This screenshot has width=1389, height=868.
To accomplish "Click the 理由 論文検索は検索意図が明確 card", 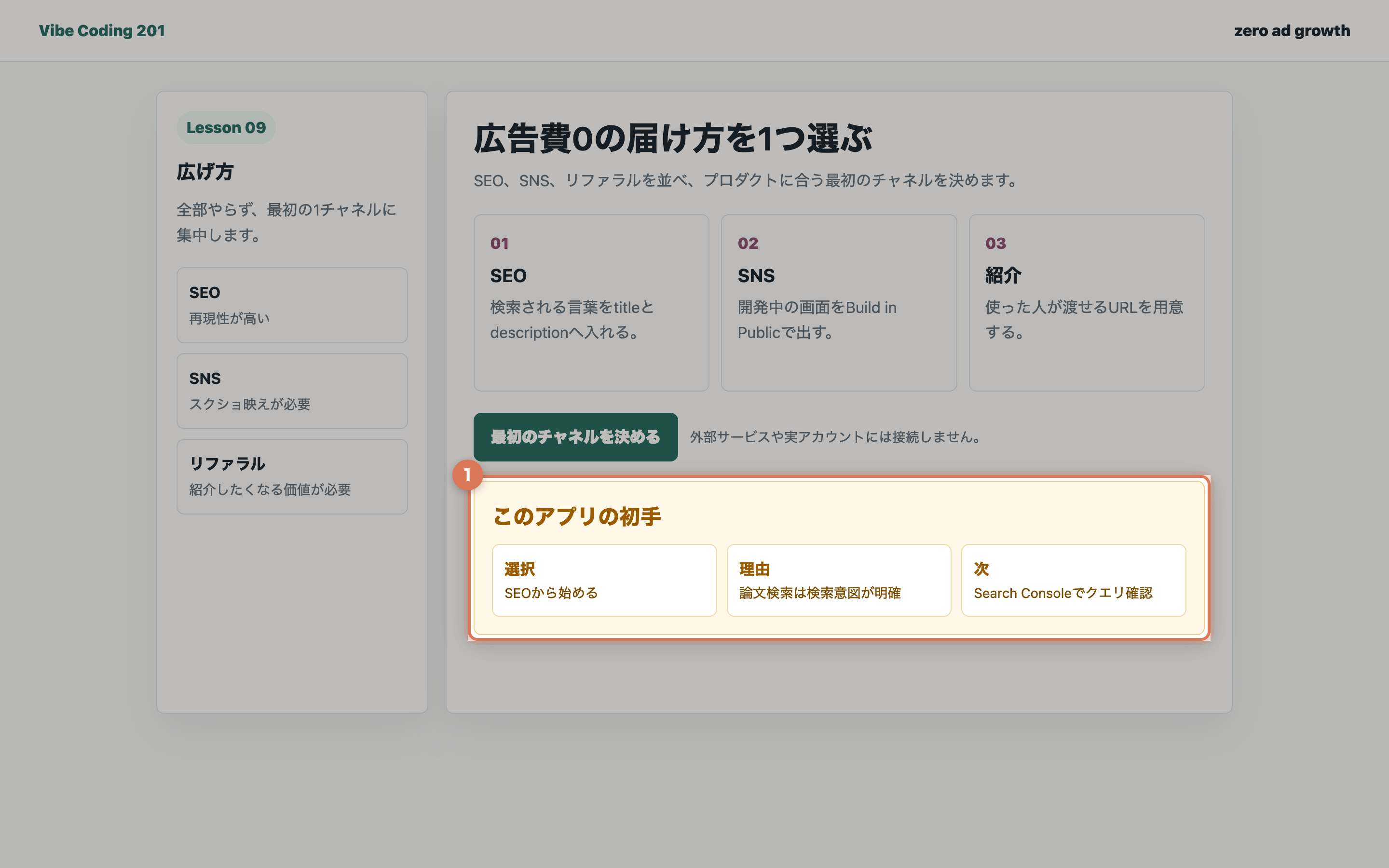I will (839, 581).
